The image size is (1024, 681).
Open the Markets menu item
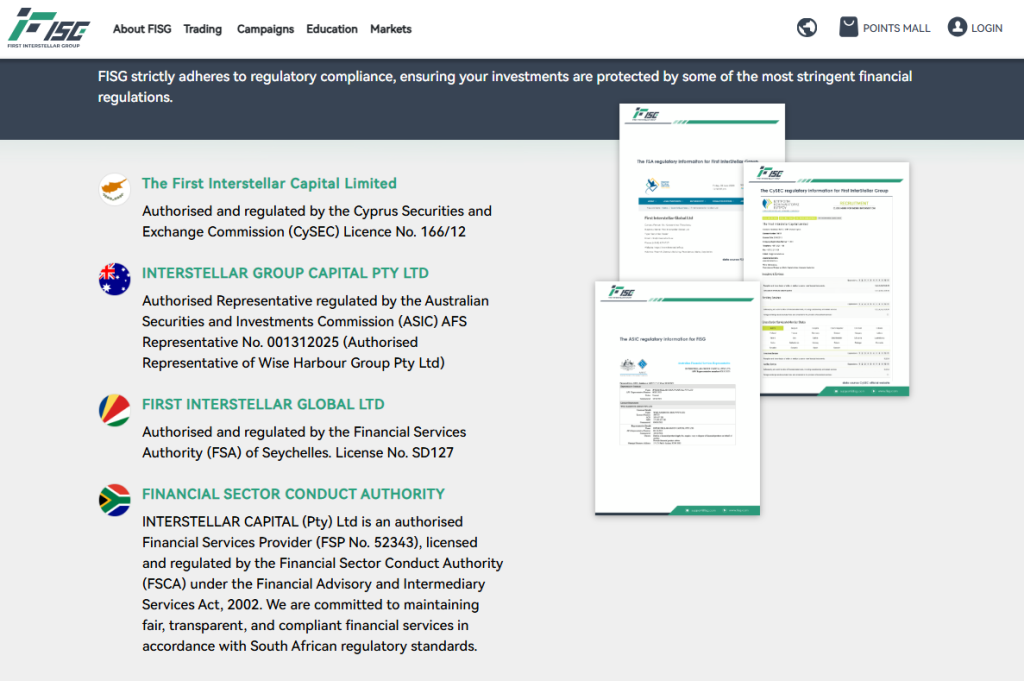coord(391,29)
